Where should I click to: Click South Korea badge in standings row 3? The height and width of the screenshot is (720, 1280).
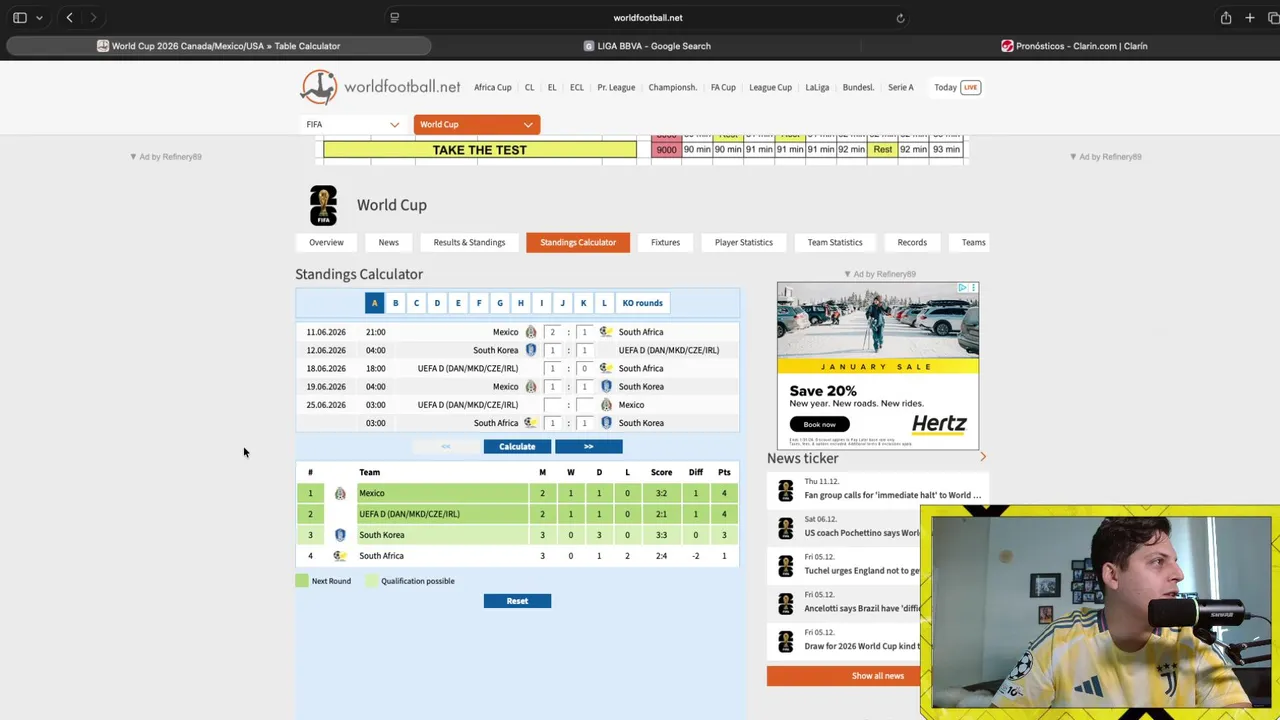340,535
